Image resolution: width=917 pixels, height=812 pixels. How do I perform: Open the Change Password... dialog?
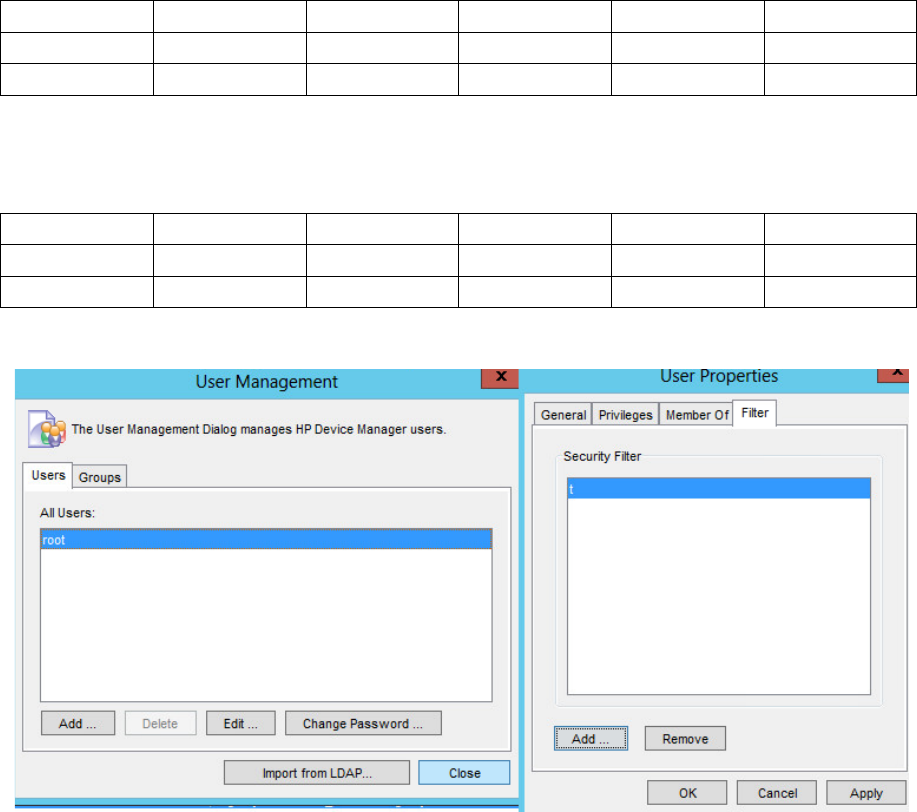tap(363, 723)
